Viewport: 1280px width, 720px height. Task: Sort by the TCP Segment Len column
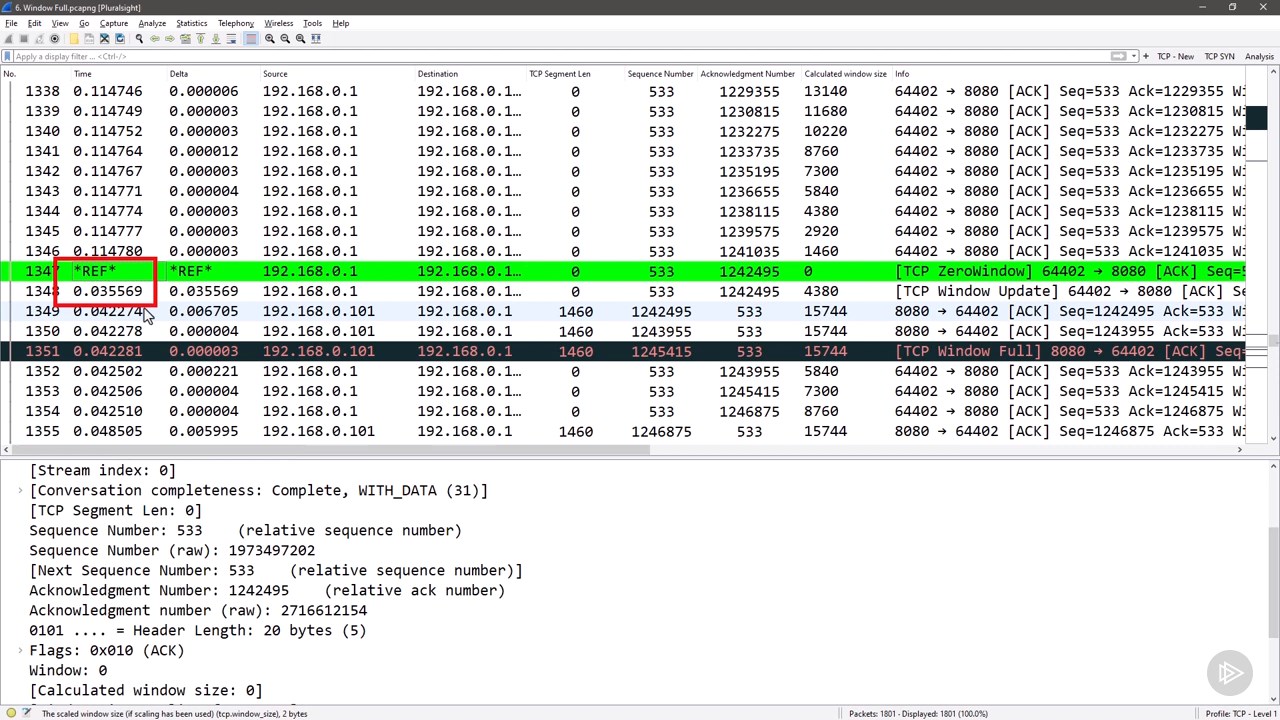(560, 73)
